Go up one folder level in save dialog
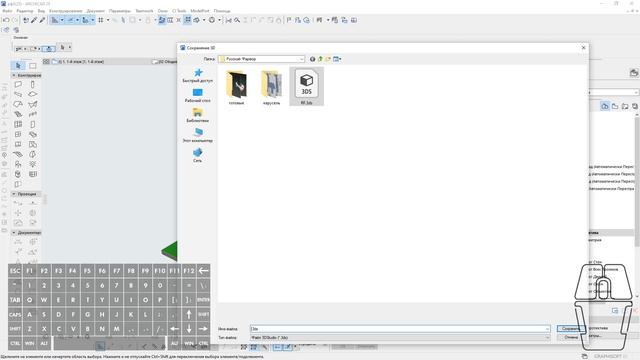The height and width of the screenshot is (360, 640). click(320, 59)
